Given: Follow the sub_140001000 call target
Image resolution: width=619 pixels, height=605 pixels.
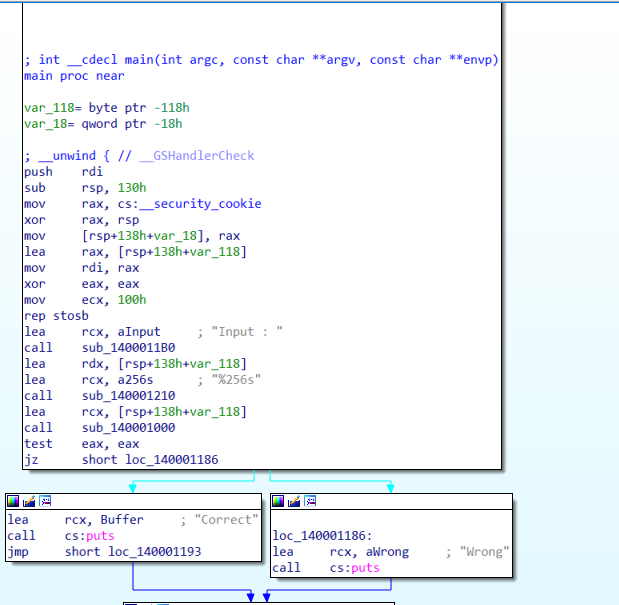Looking at the screenshot, I should pyautogui.click(x=128, y=428).
